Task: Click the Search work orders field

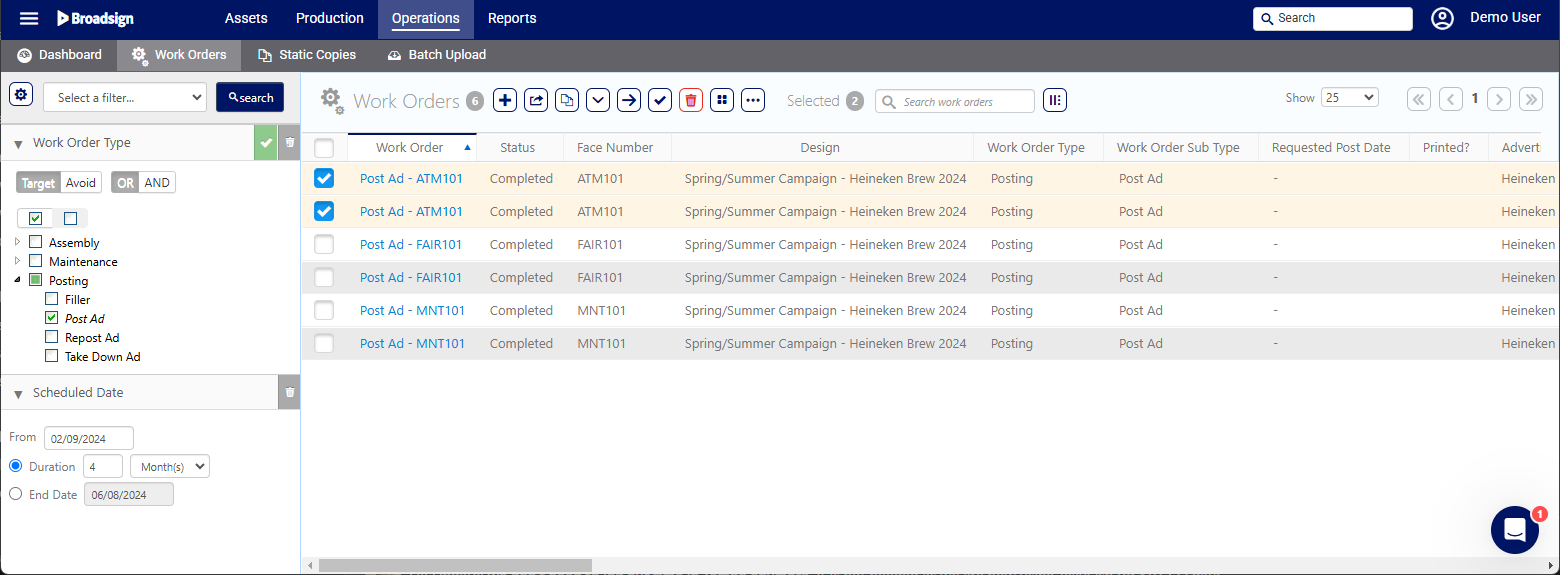Action: click(955, 101)
